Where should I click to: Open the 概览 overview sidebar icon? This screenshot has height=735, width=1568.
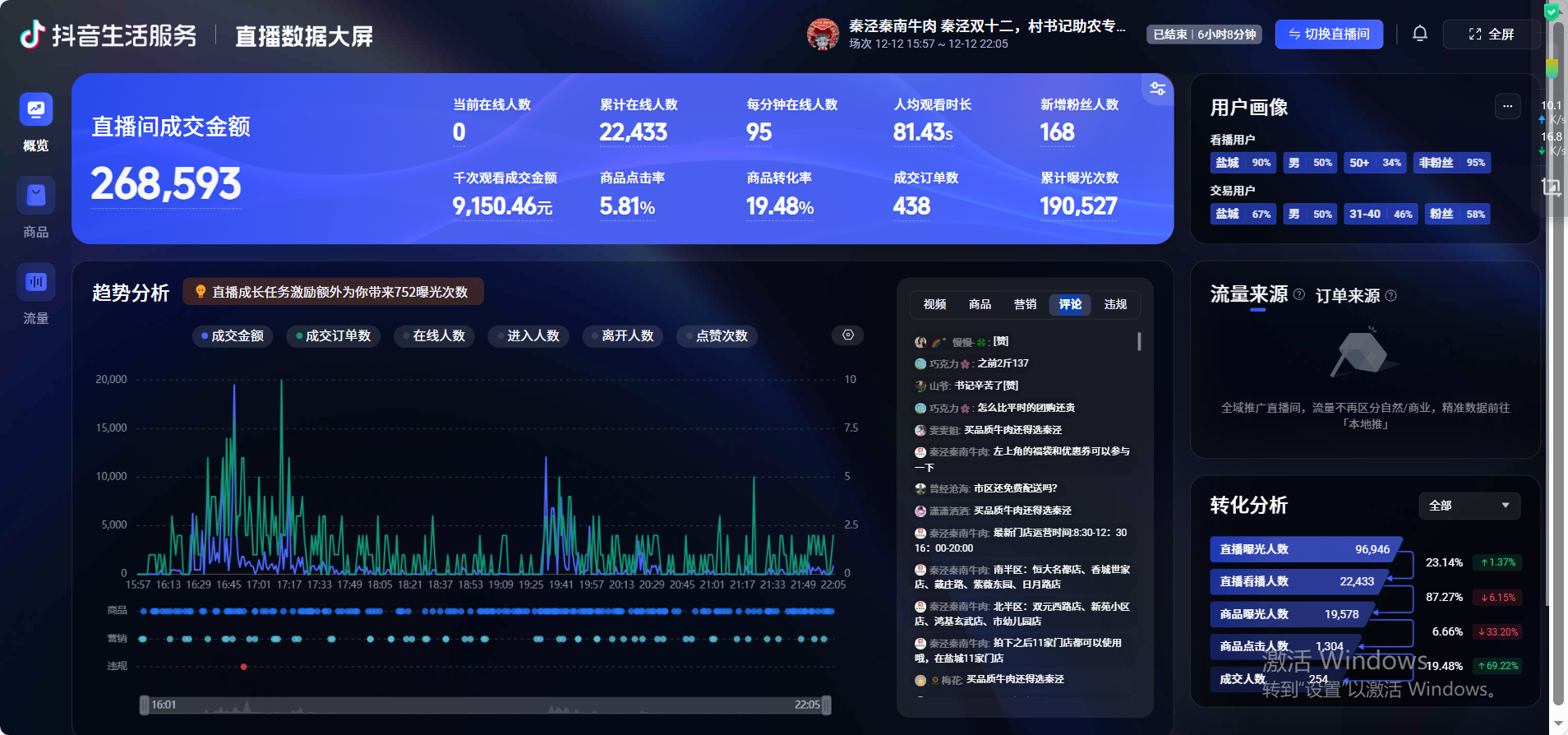pyautogui.click(x=36, y=110)
